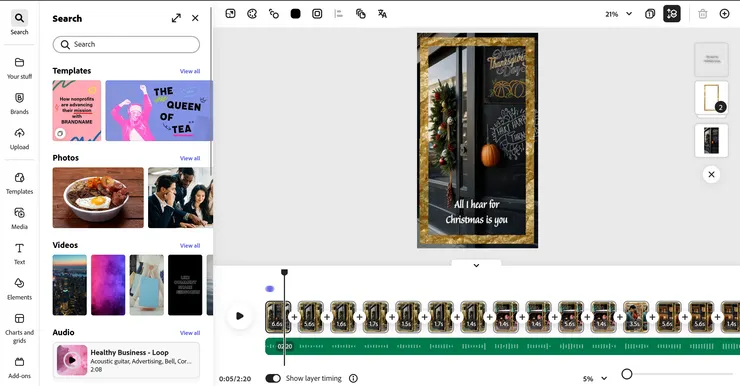Viewport: 740px width, 386px height.
Task: Click the Search input field
Action: click(x=126, y=44)
